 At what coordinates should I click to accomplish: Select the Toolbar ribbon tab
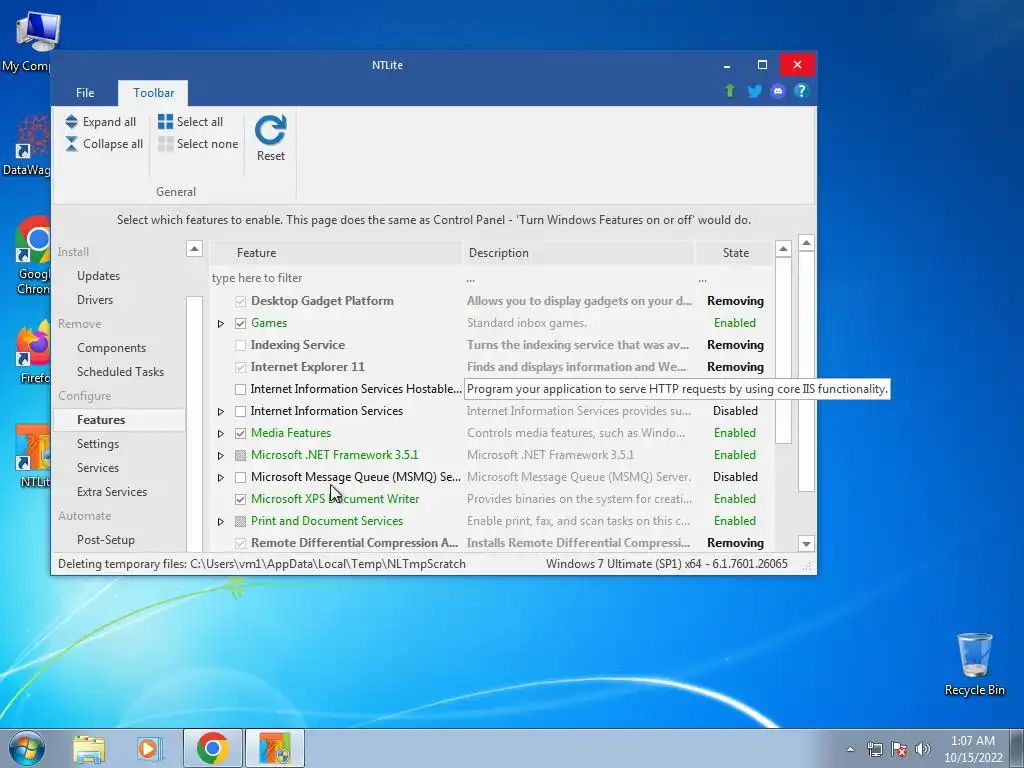coord(153,93)
